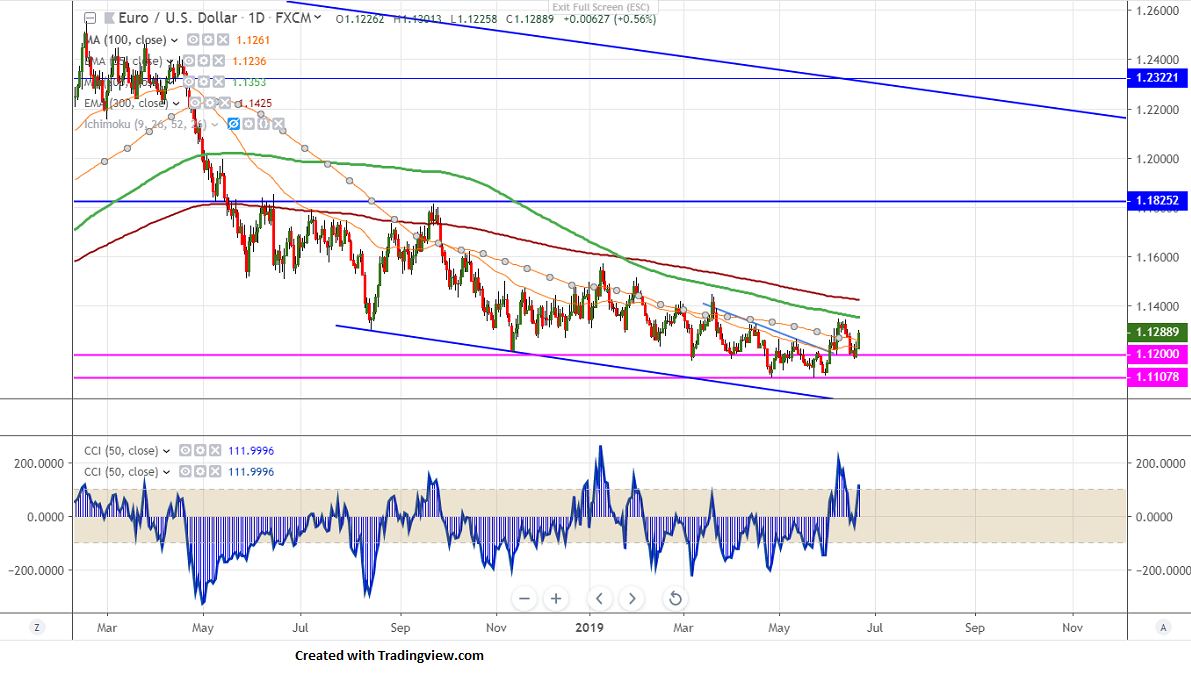Image resolution: width=1191 pixels, height=678 pixels.
Task: Toggle visibility of first CCI indicator
Action: 185,451
